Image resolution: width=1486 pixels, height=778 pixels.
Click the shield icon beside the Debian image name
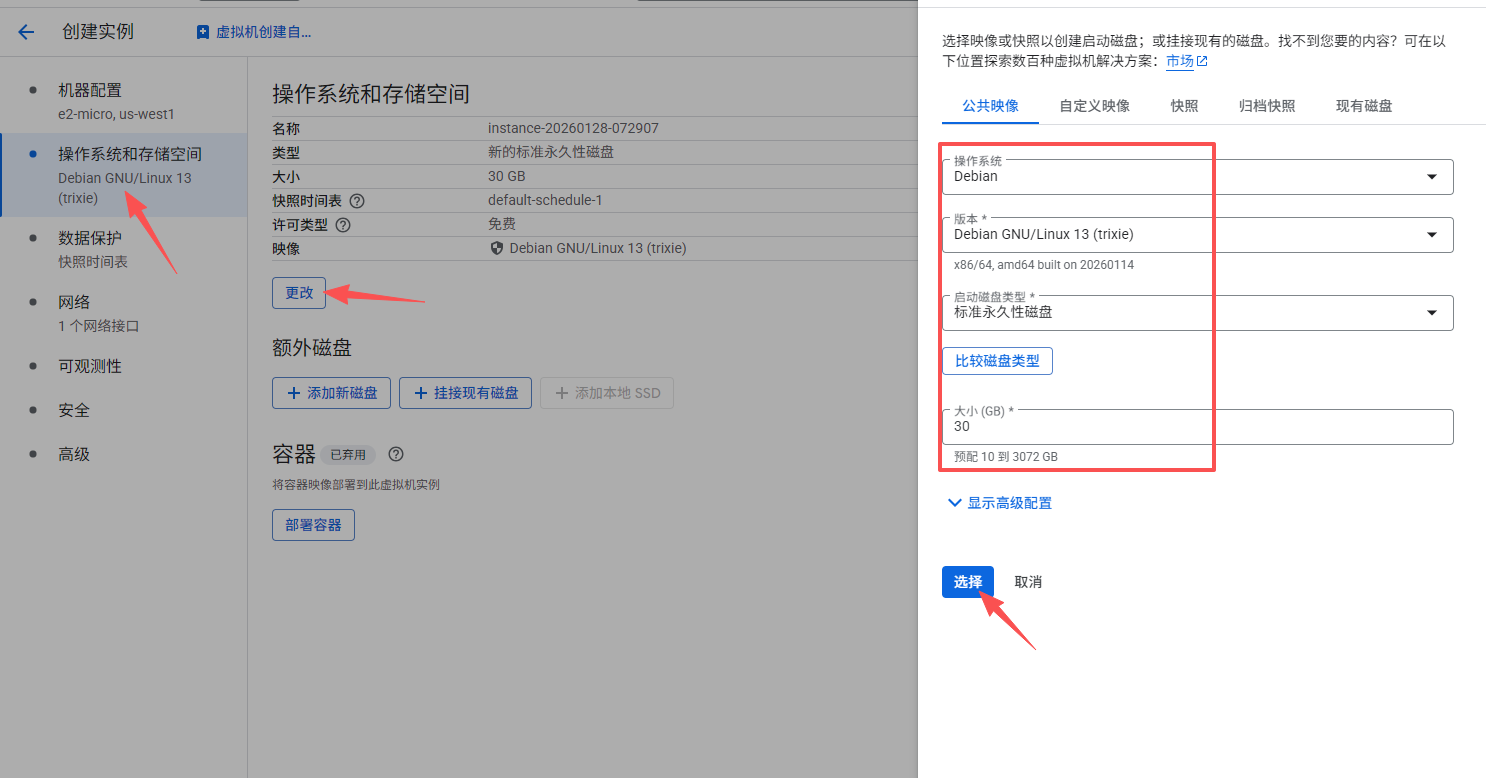pyautogui.click(x=497, y=248)
